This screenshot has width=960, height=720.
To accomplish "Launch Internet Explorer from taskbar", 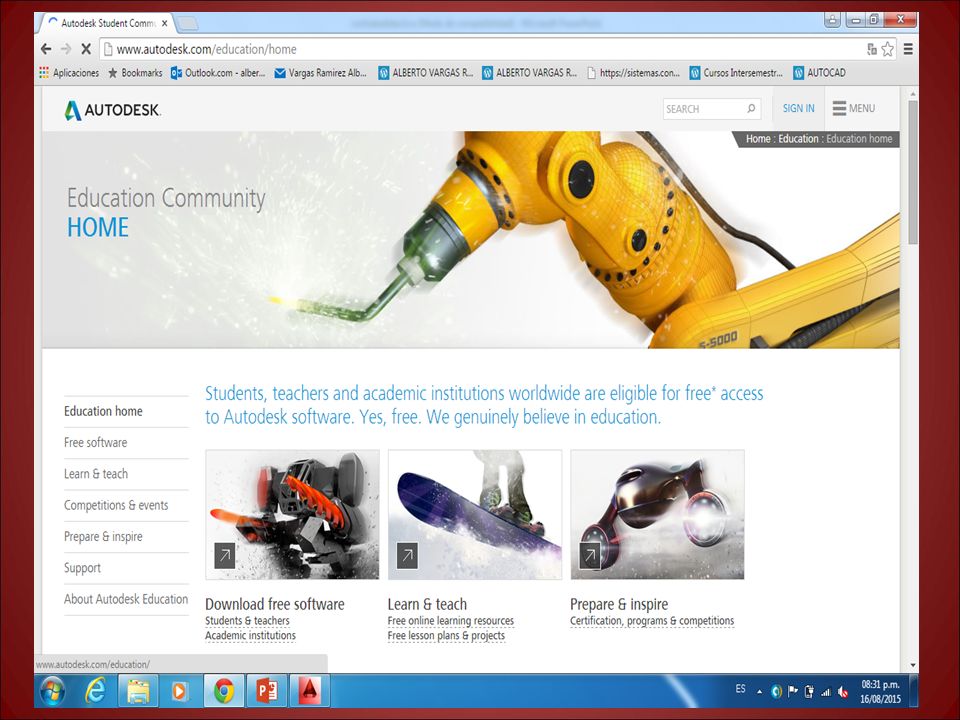I will pyautogui.click(x=96, y=691).
